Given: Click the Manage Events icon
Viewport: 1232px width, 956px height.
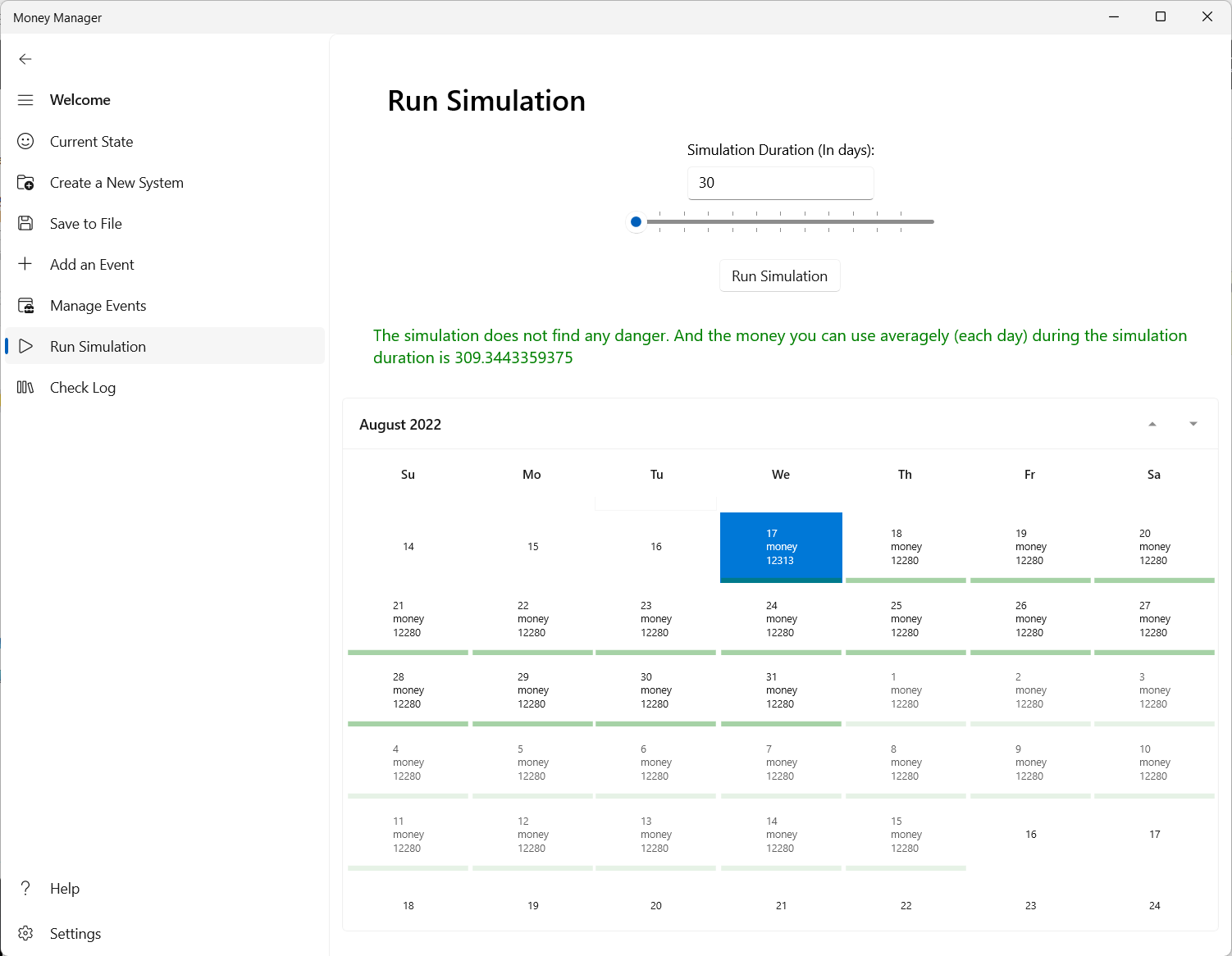Looking at the screenshot, I should pyautogui.click(x=25, y=306).
